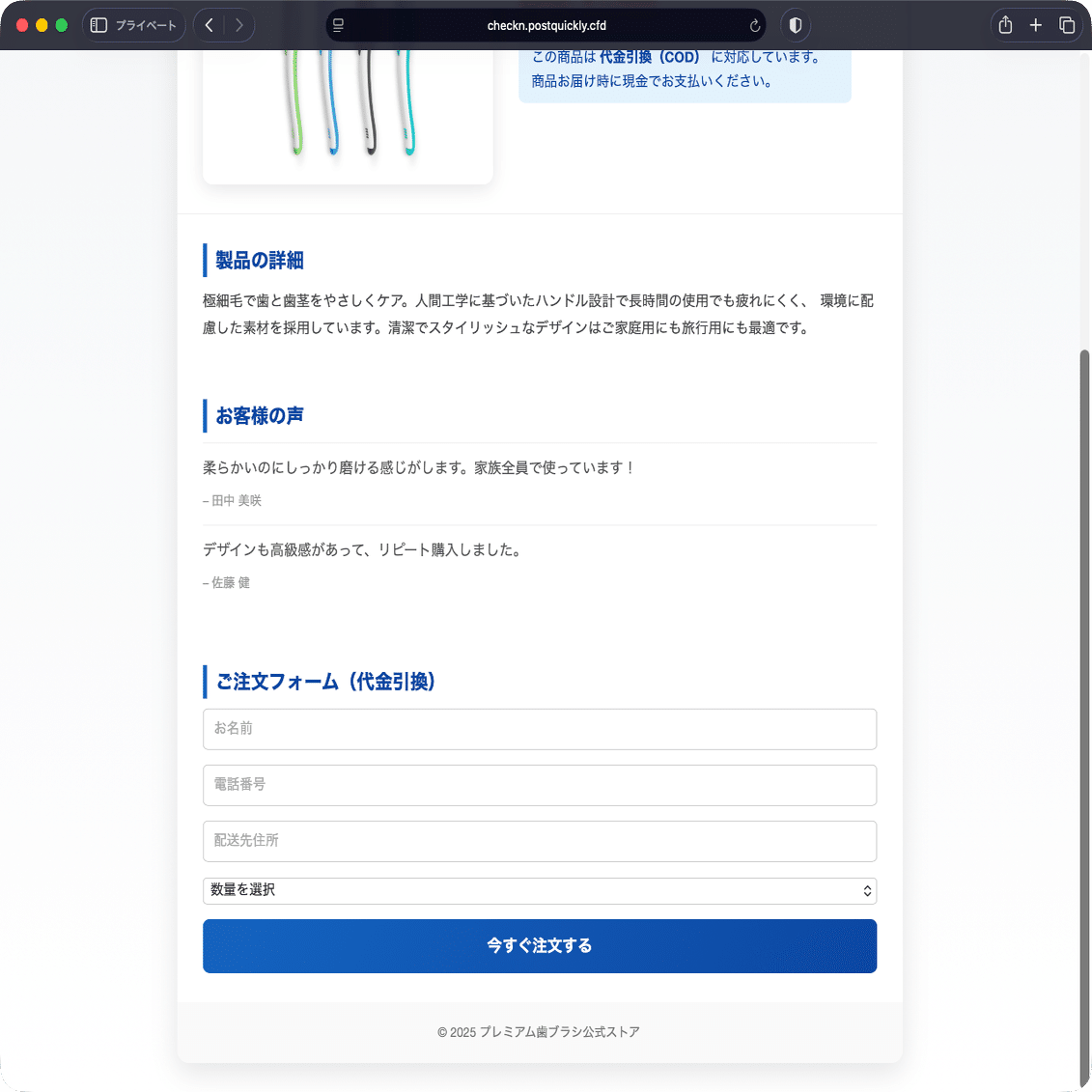Screen dimensions: 1092x1092
Task: Show the tab overview grid
Action: coord(1067,24)
